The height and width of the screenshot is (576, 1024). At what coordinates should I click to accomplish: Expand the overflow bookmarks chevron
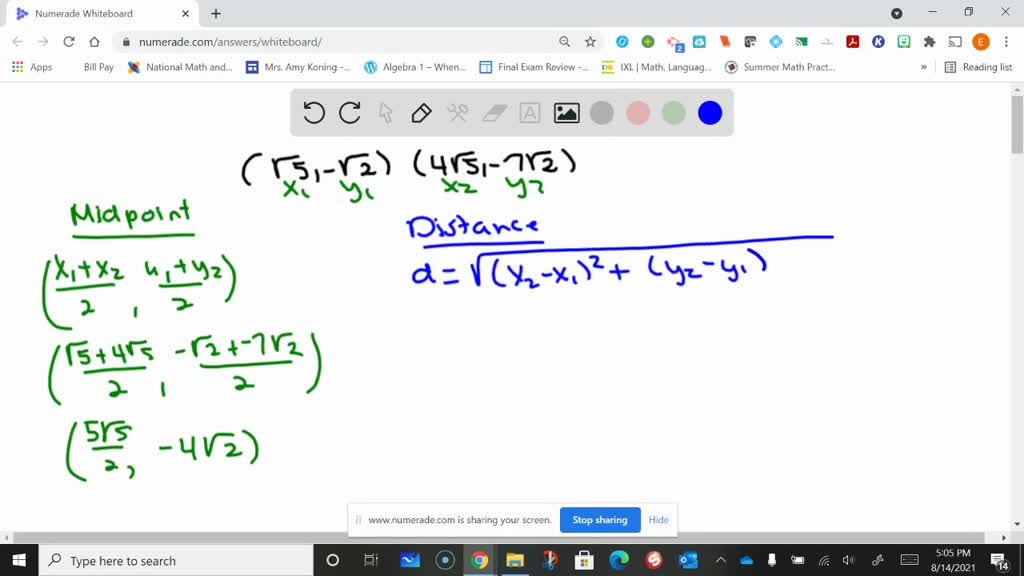(x=925, y=67)
